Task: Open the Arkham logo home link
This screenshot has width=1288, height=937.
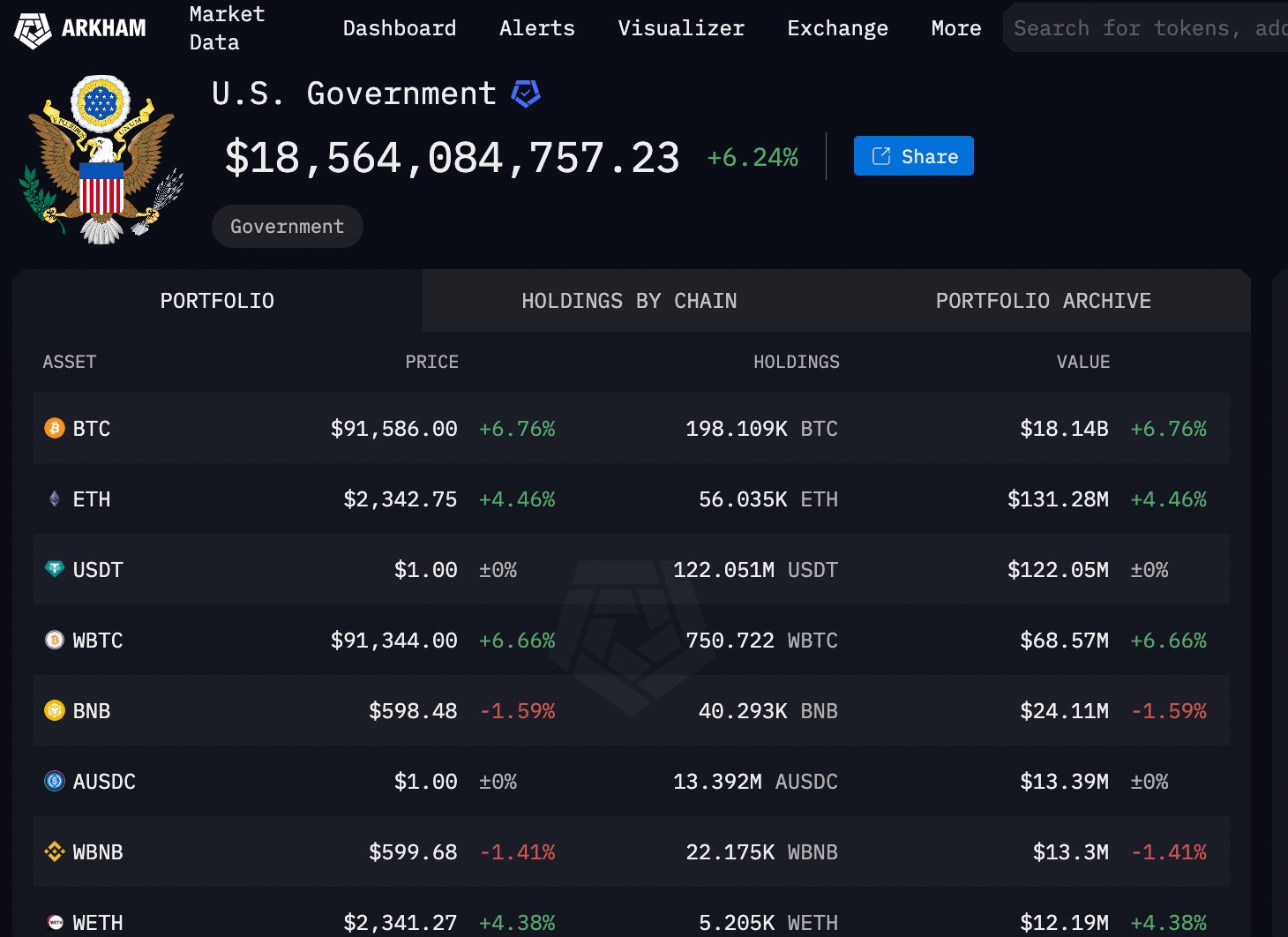Action: (x=80, y=29)
